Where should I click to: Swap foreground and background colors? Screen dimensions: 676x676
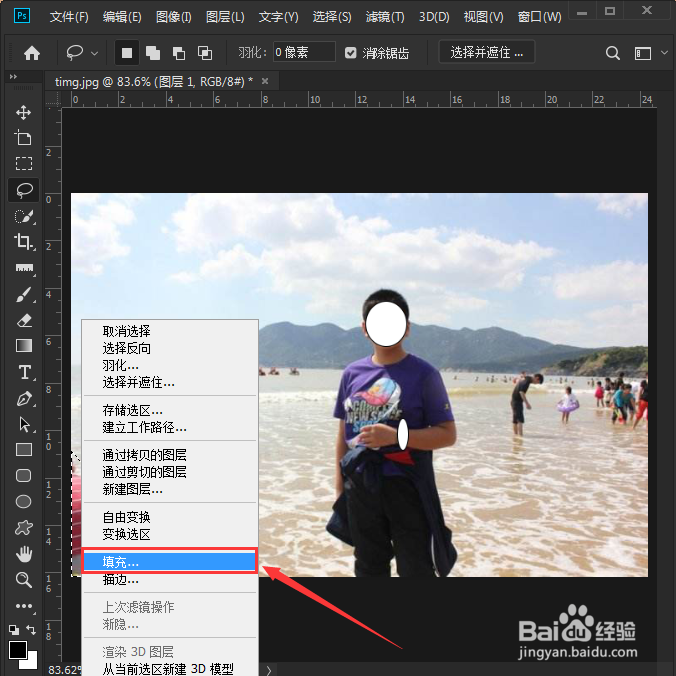tap(31, 629)
